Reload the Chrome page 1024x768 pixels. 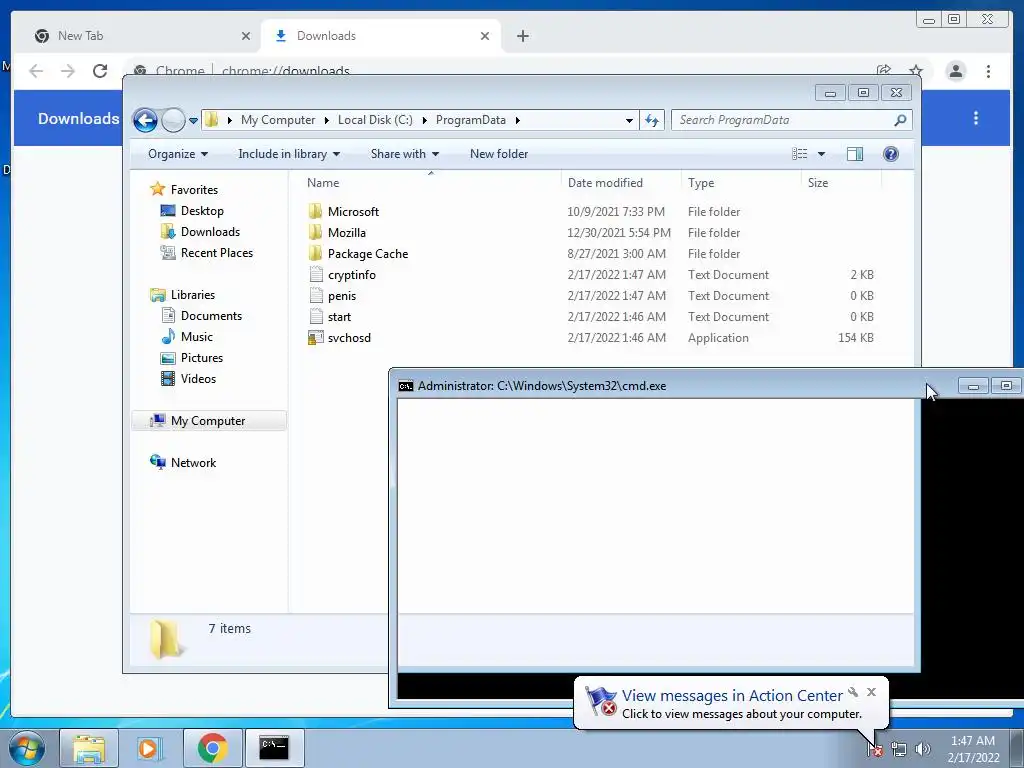tap(100, 71)
